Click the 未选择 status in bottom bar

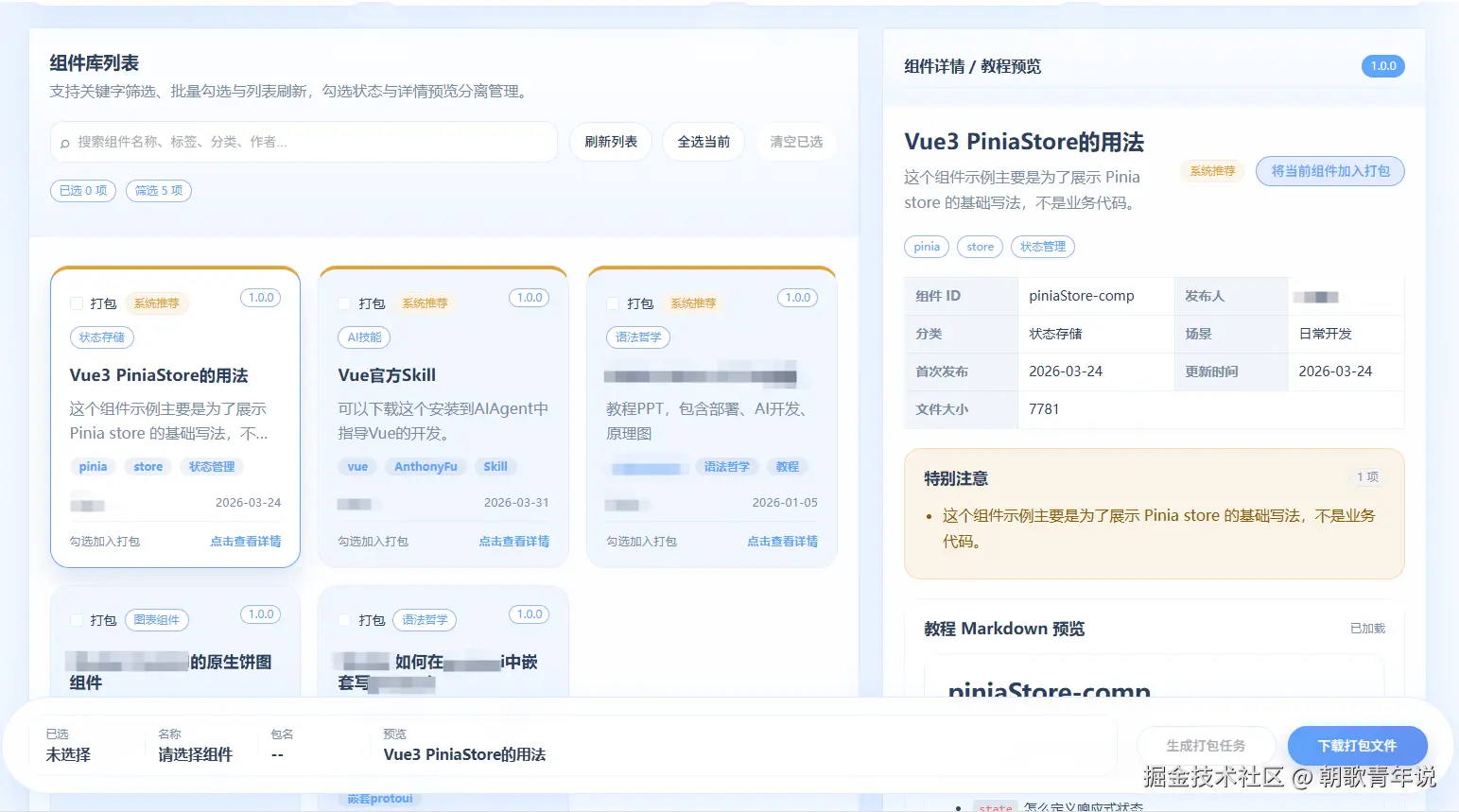click(68, 755)
